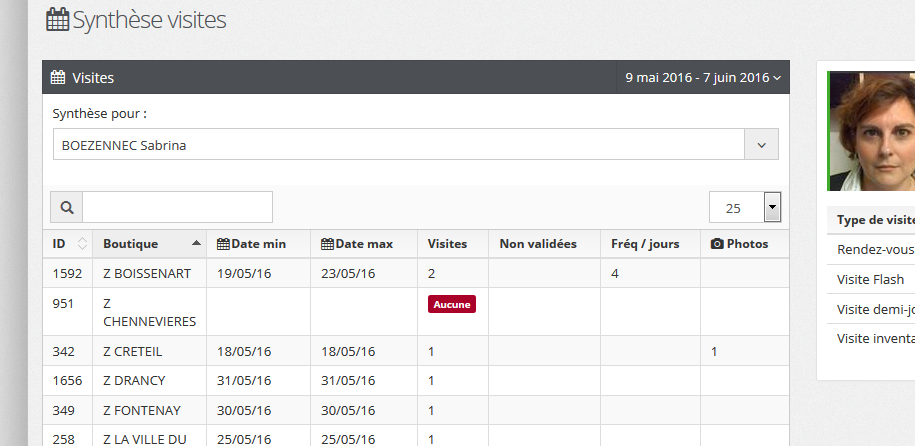Sort by Non validées column header

[538, 244]
